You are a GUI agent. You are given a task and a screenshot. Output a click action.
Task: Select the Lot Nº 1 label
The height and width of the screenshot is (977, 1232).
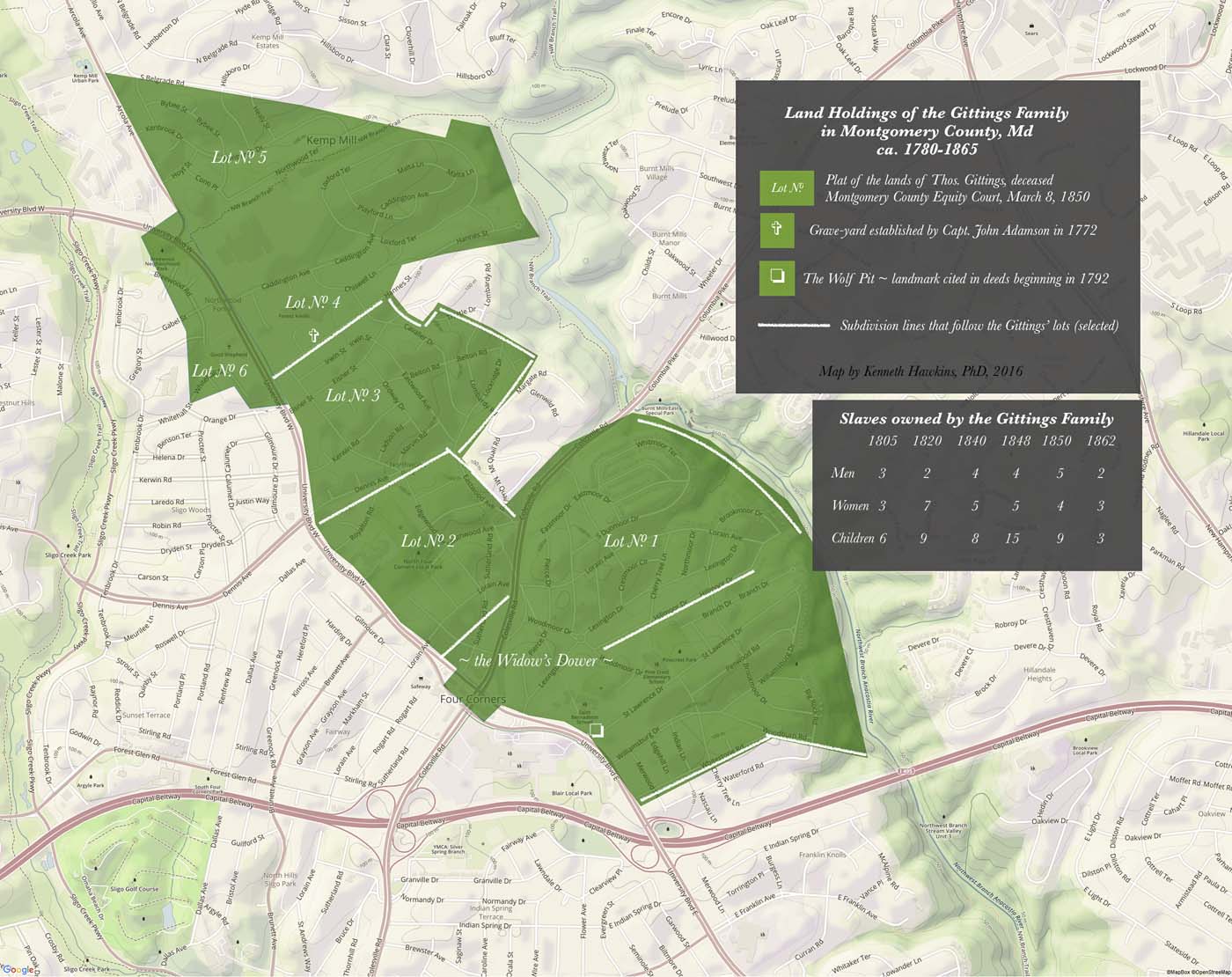point(631,540)
